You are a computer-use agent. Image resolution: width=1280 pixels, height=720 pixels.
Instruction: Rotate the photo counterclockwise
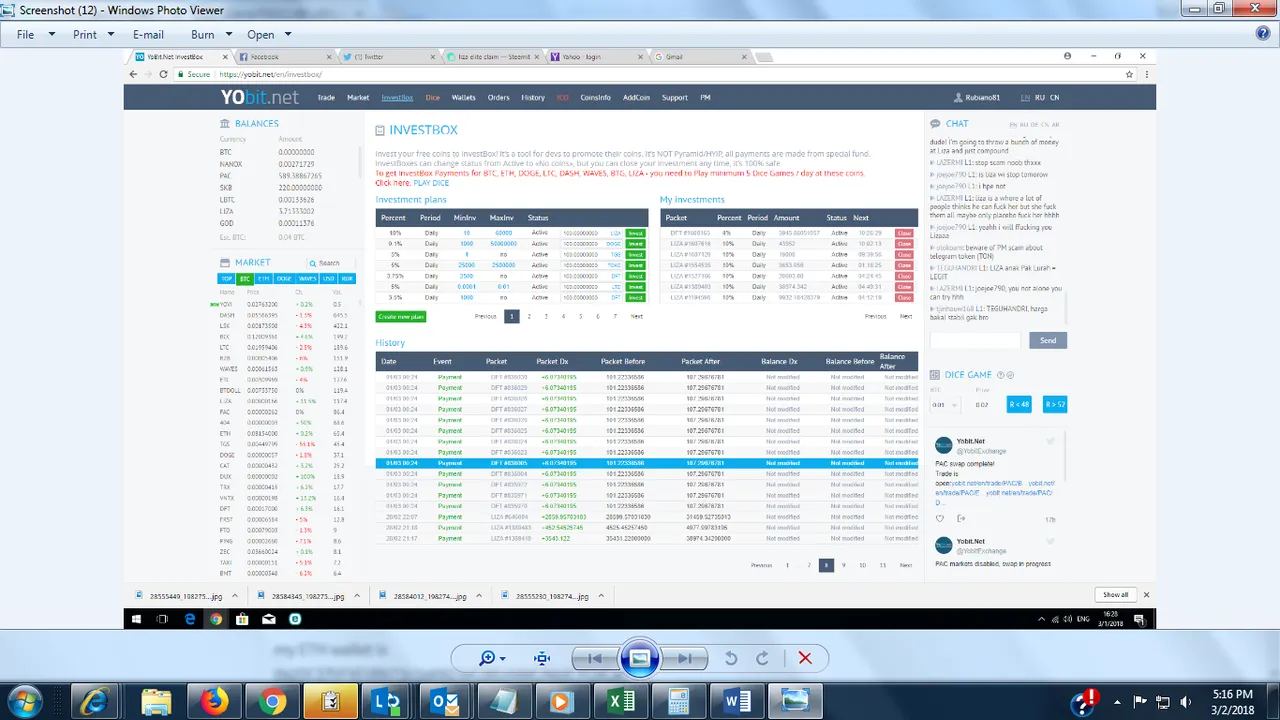click(x=731, y=658)
